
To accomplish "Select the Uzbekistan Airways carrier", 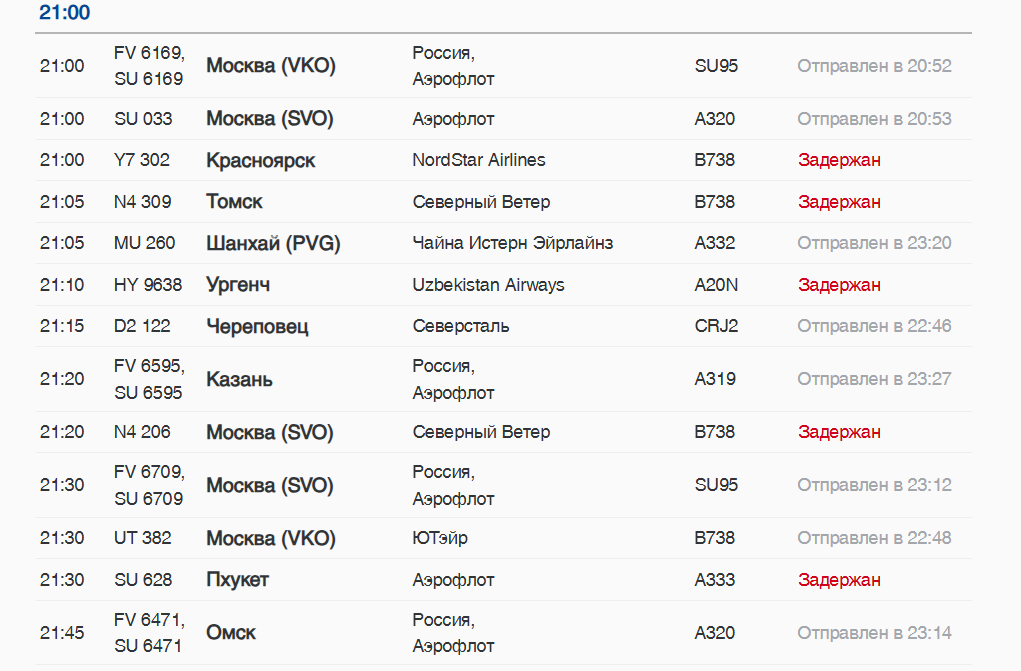I will point(488,285).
